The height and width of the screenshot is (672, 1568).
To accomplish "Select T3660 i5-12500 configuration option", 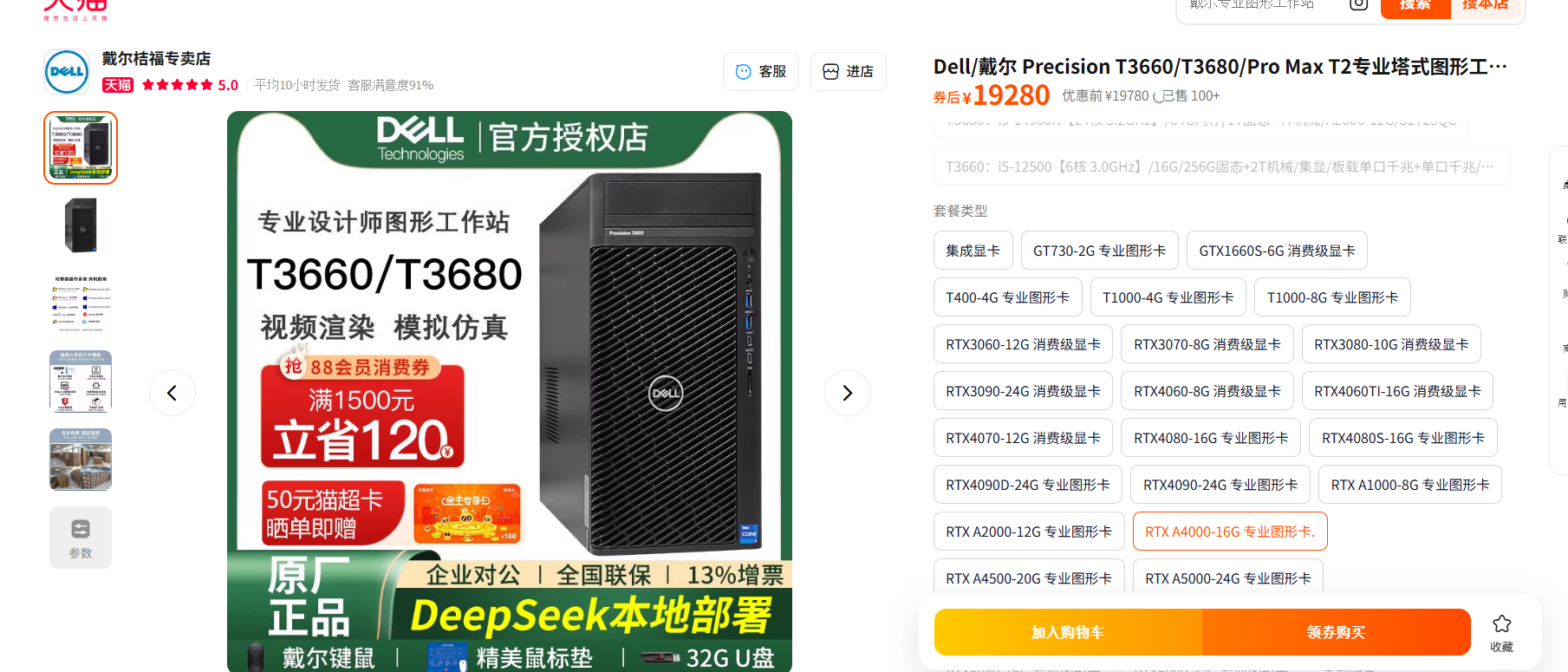I will click(x=1220, y=166).
